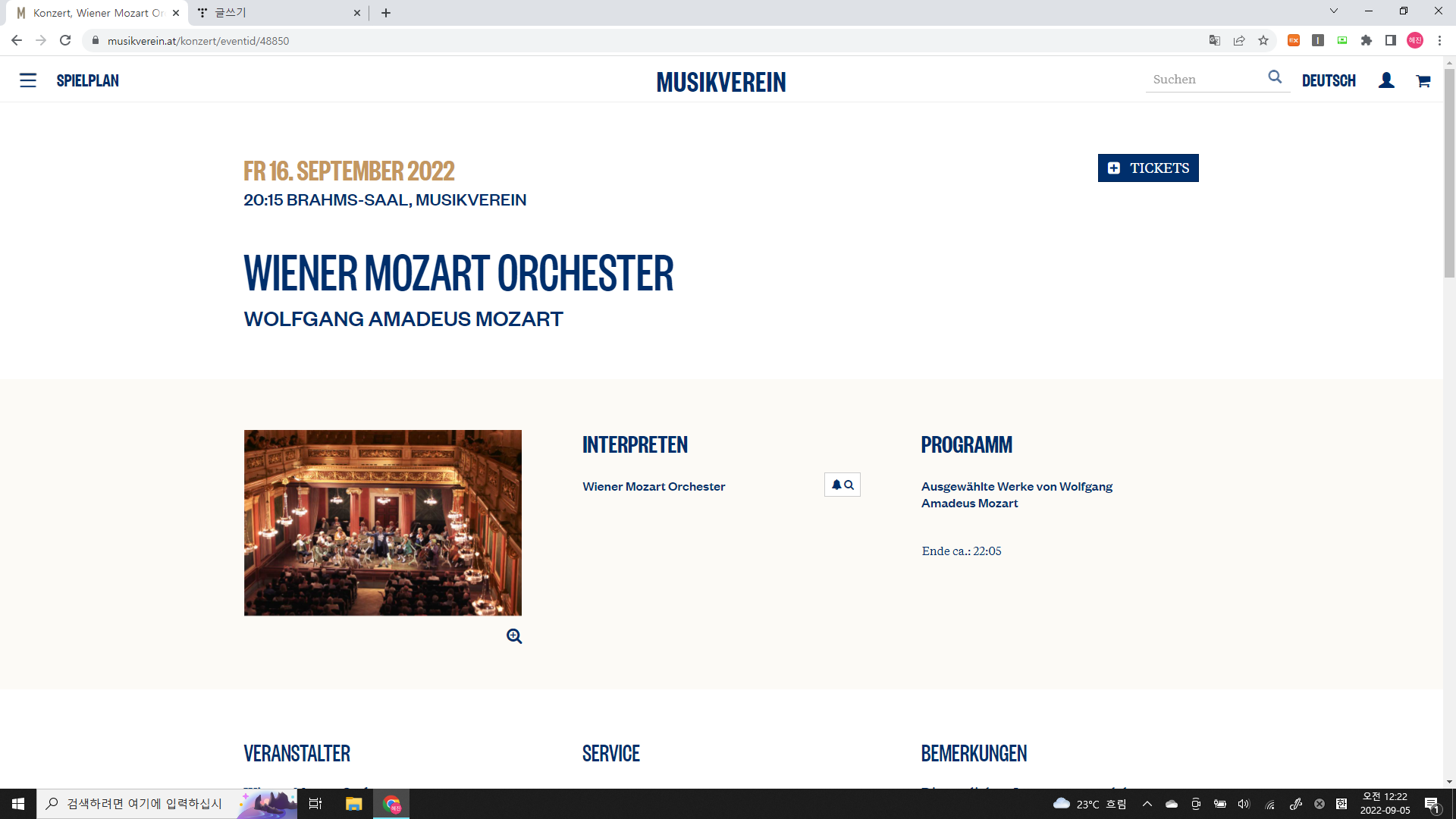
Task: Toggle the browser side panel
Action: click(x=1391, y=41)
